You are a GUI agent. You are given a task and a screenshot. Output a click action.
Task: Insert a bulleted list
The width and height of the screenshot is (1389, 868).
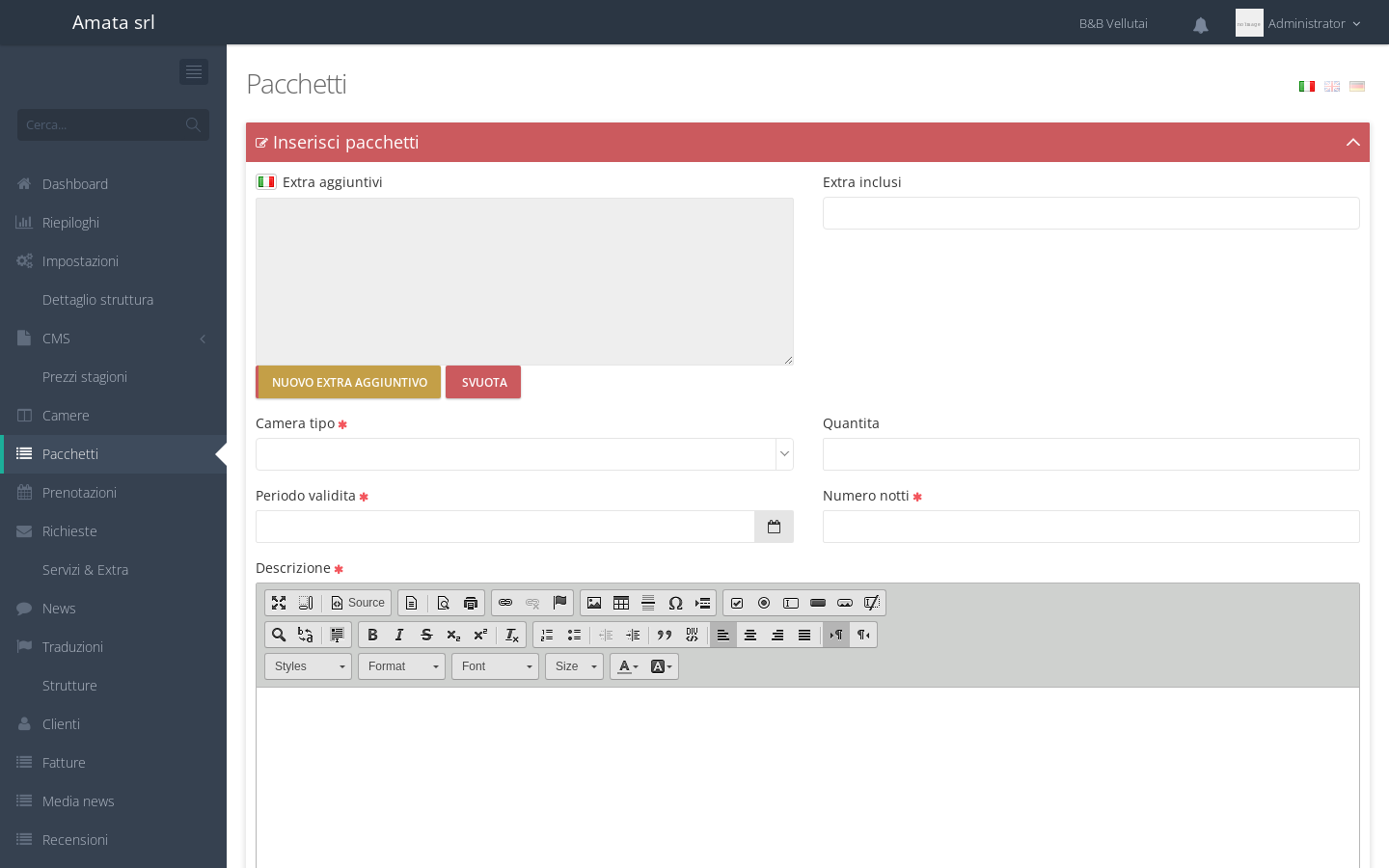coord(574,635)
